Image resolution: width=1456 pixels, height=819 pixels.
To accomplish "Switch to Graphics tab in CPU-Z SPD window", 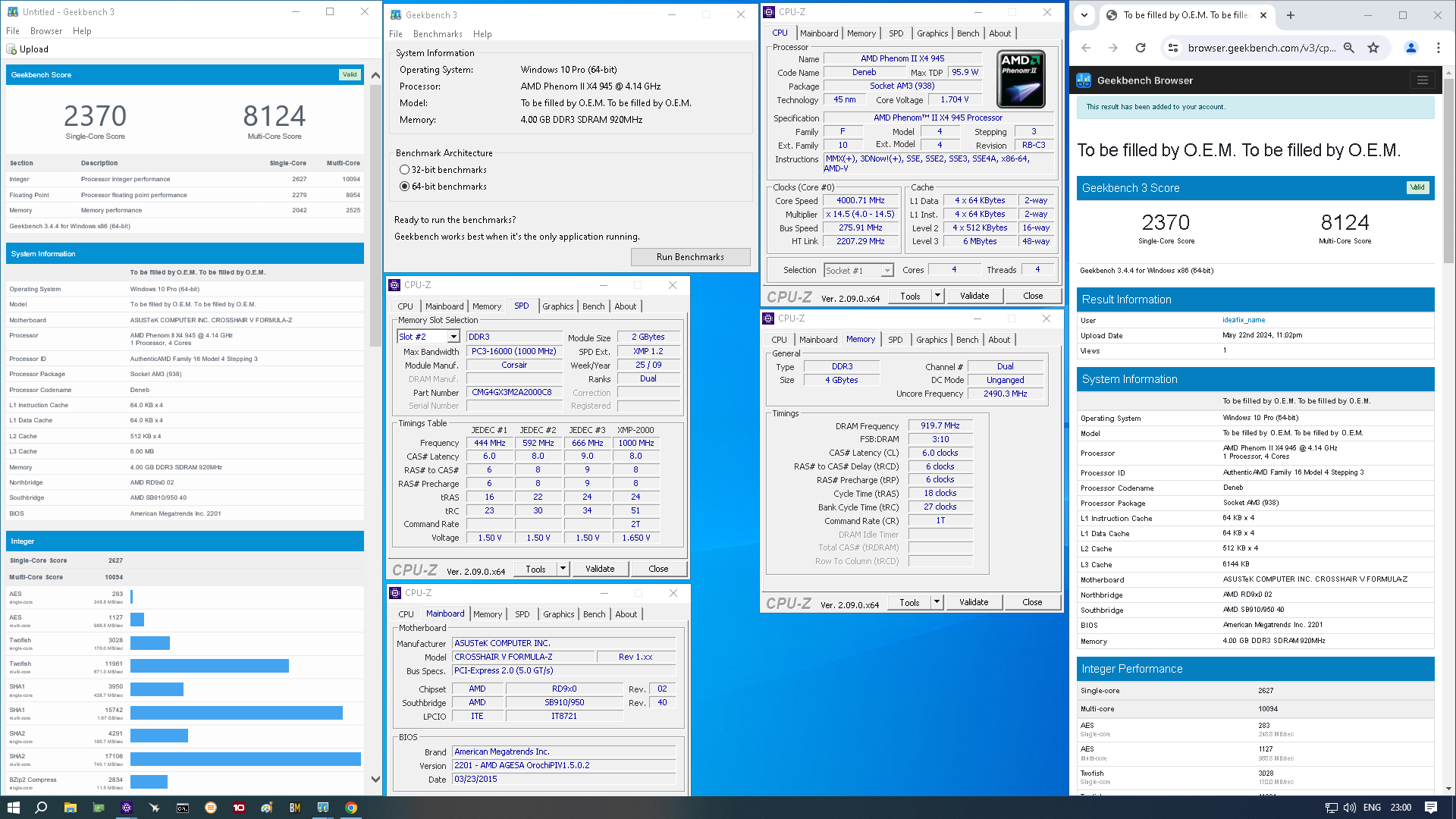I will coord(558,306).
